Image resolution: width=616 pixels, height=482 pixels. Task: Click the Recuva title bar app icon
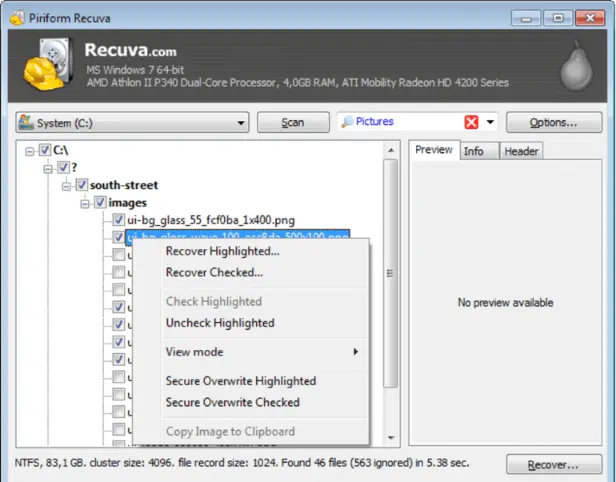point(17,18)
